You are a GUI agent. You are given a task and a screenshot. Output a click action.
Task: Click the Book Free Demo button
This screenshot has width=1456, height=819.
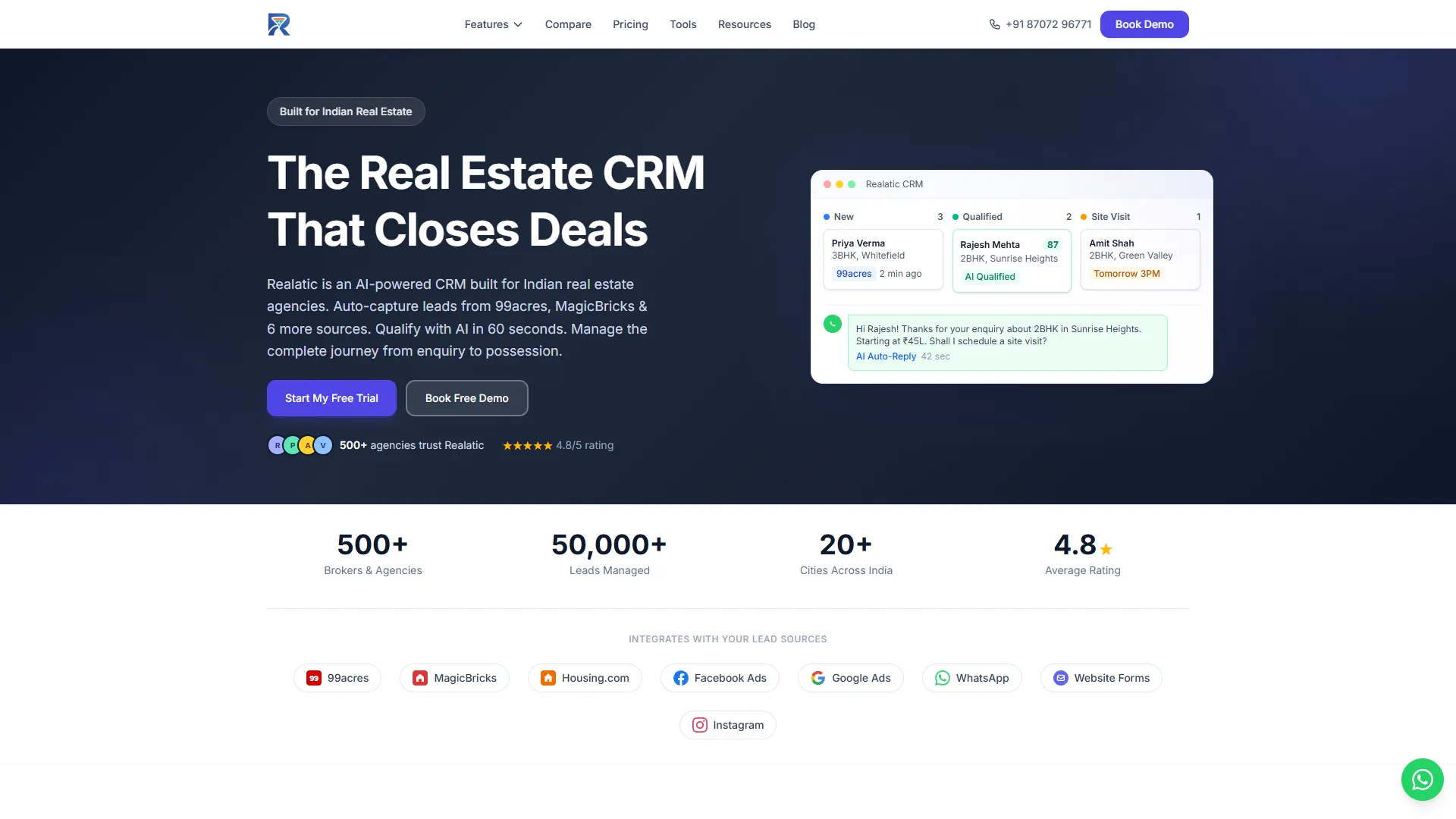point(467,398)
